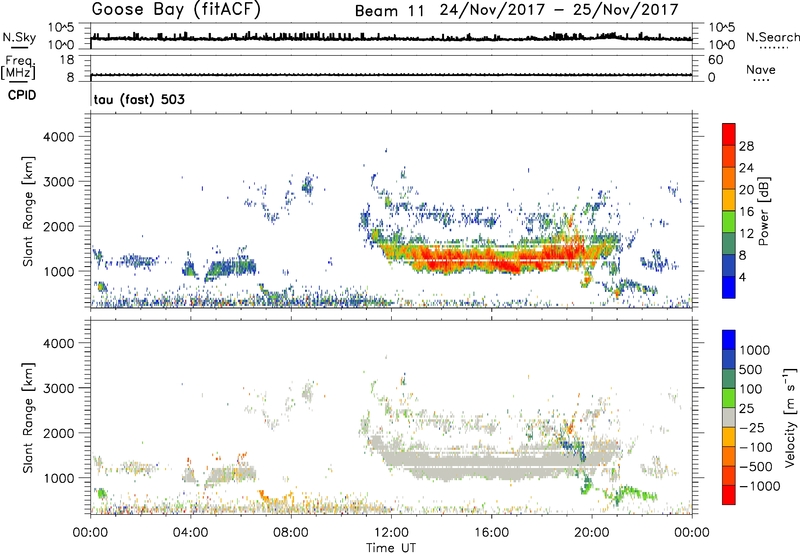Select the "3000" tick on the power panel
Image resolution: width=800 pixels, height=554 pixels.
[x=59, y=182]
